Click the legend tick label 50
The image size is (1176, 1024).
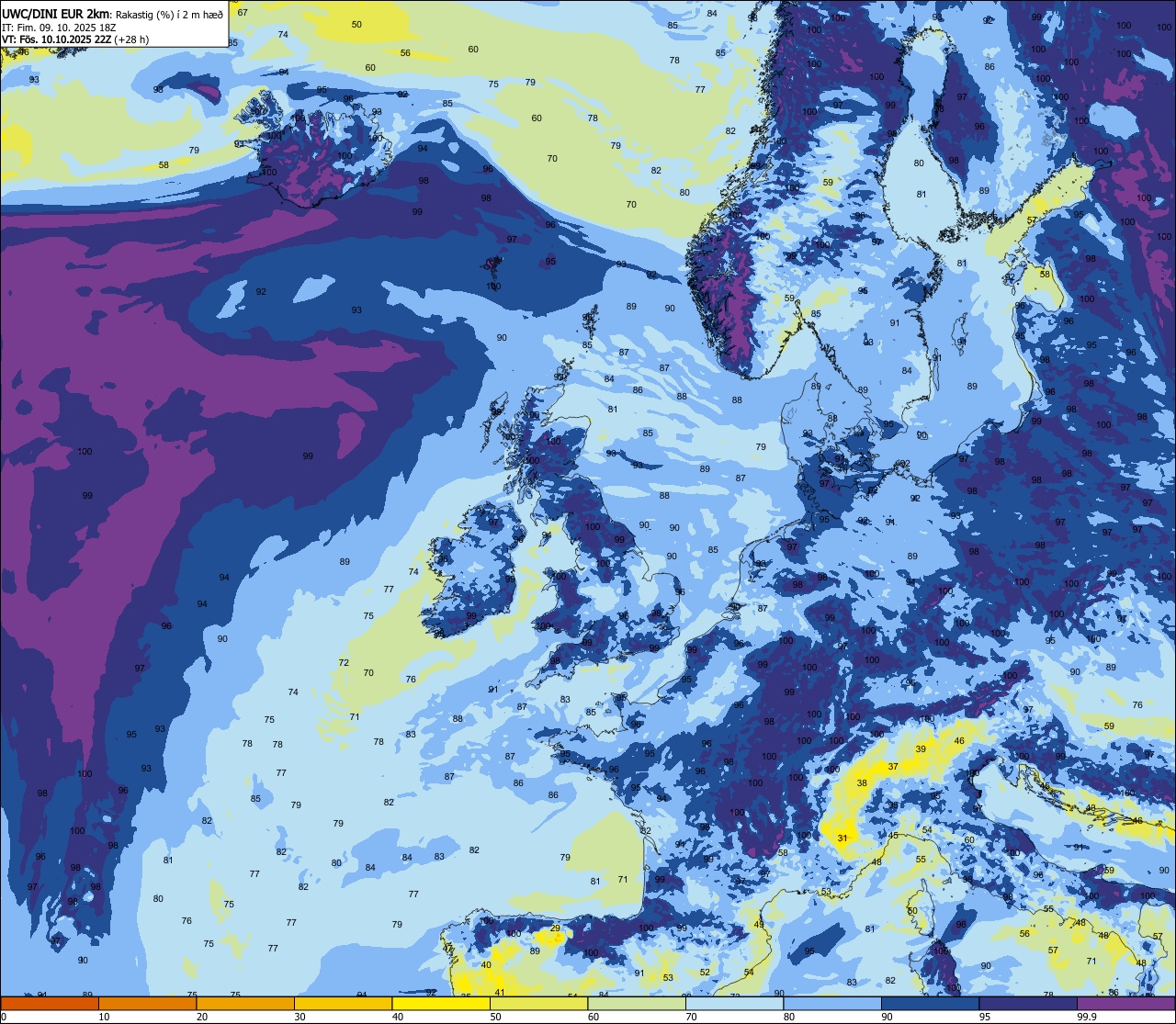[495, 1017]
